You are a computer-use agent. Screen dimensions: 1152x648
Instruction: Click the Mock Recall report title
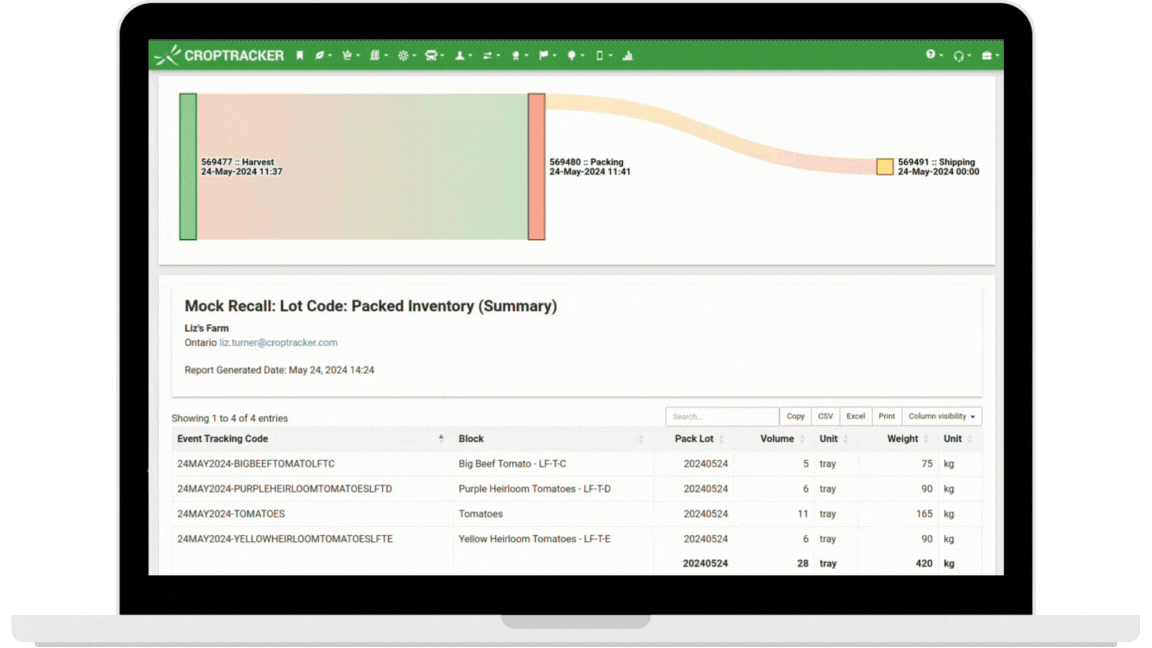pyautogui.click(x=370, y=306)
